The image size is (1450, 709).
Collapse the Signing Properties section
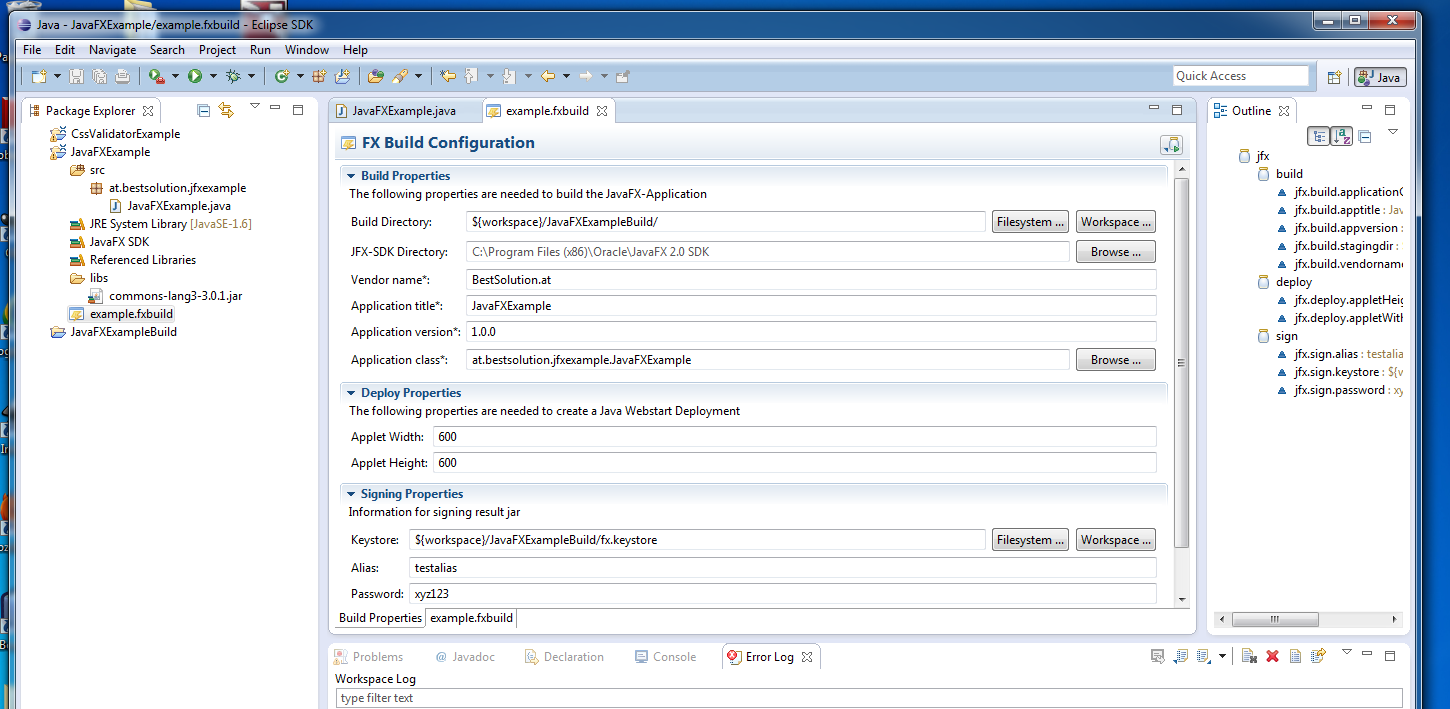(351, 494)
